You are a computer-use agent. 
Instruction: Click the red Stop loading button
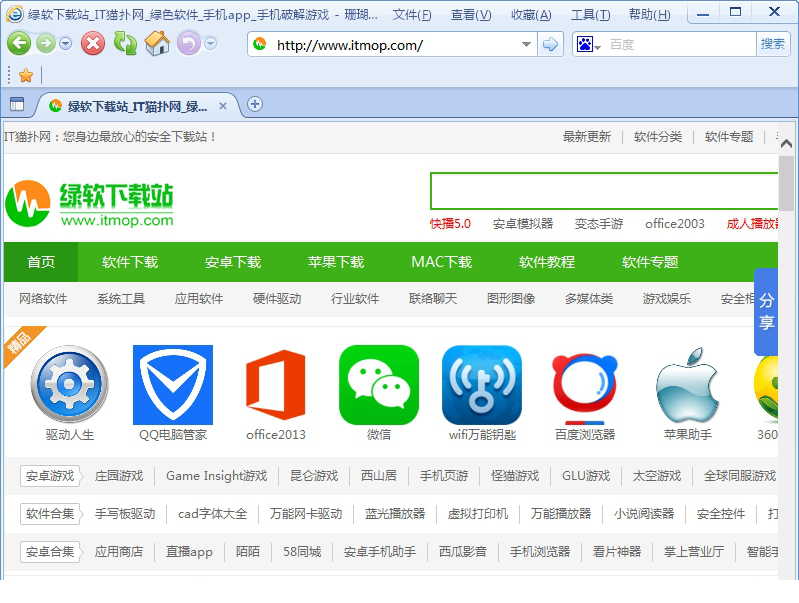[93, 44]
